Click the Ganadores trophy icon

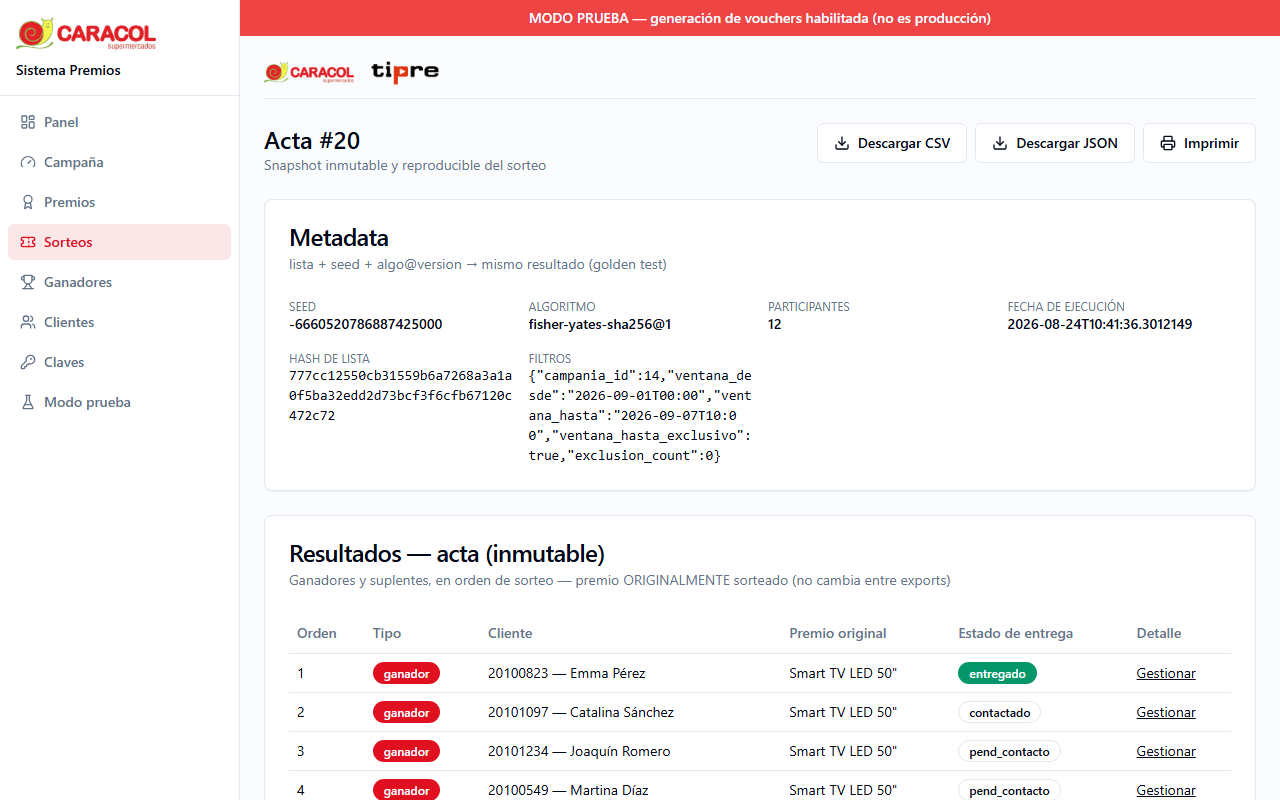click(28, 282)
